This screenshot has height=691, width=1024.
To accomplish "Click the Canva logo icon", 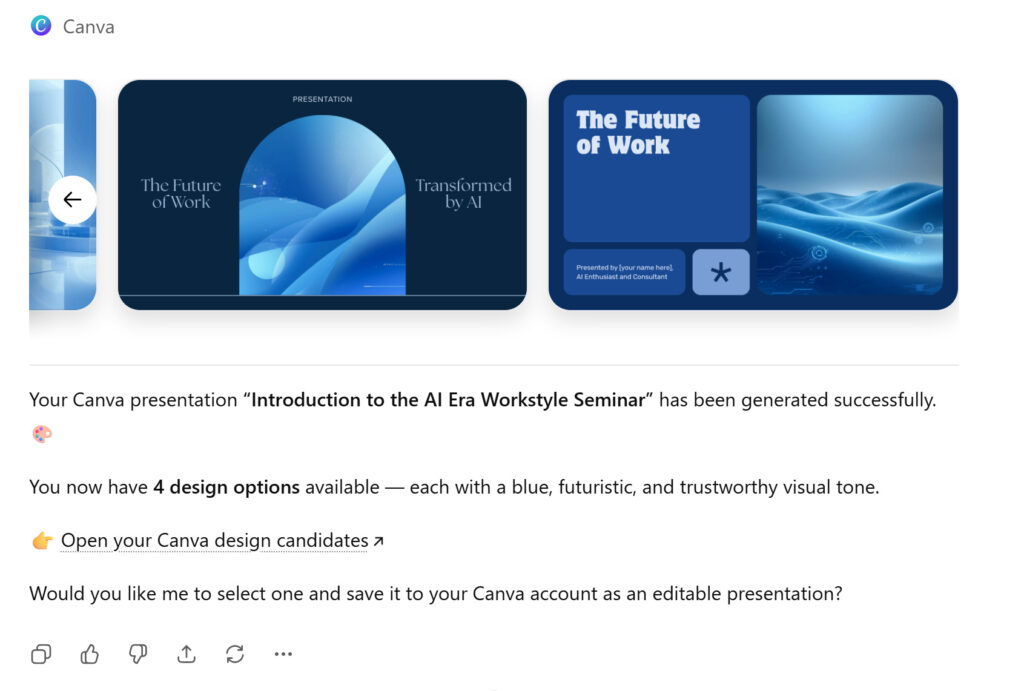I will pyautogui.click(x=41, y=26).
